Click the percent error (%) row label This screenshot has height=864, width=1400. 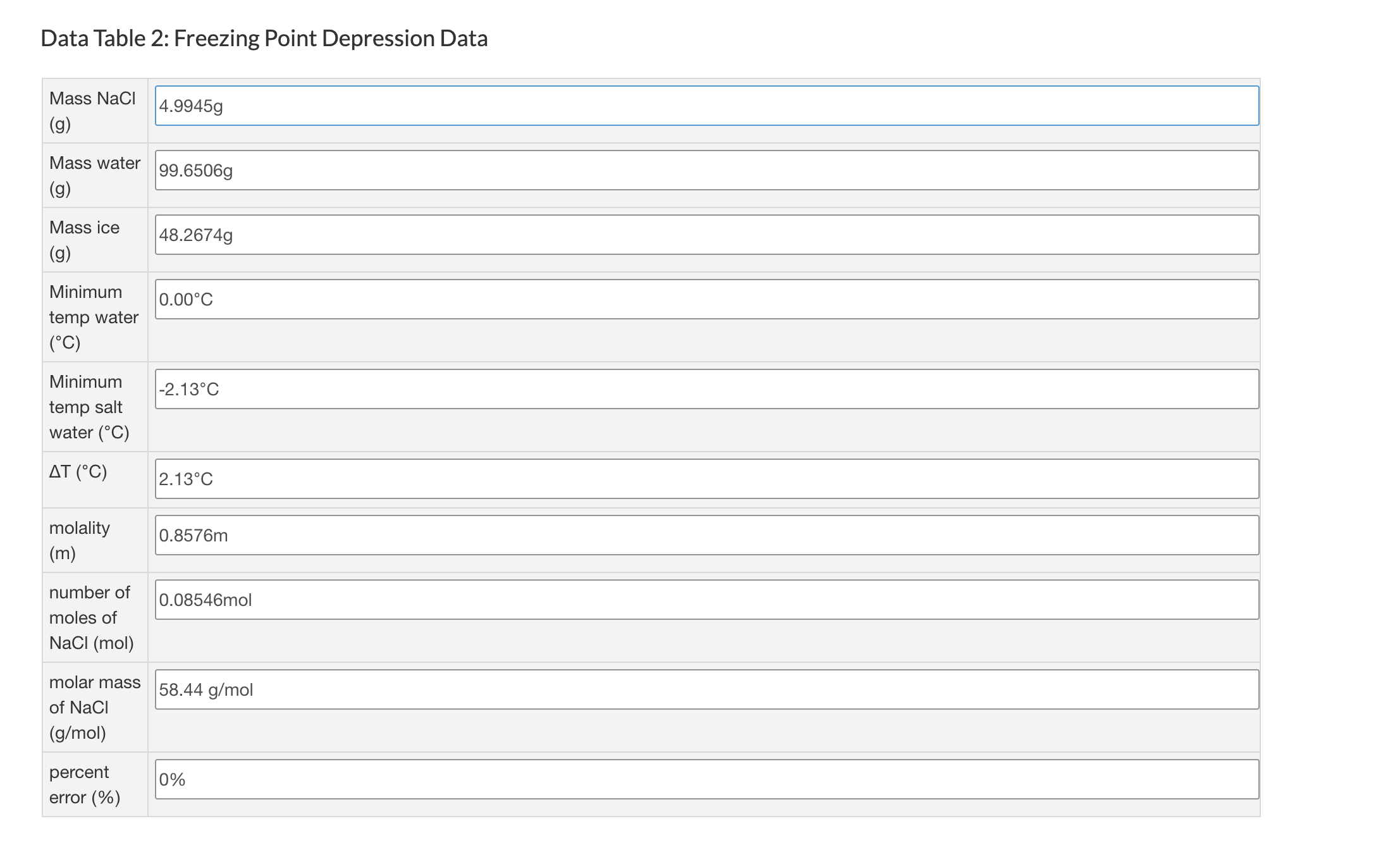[x=85, y=784]
